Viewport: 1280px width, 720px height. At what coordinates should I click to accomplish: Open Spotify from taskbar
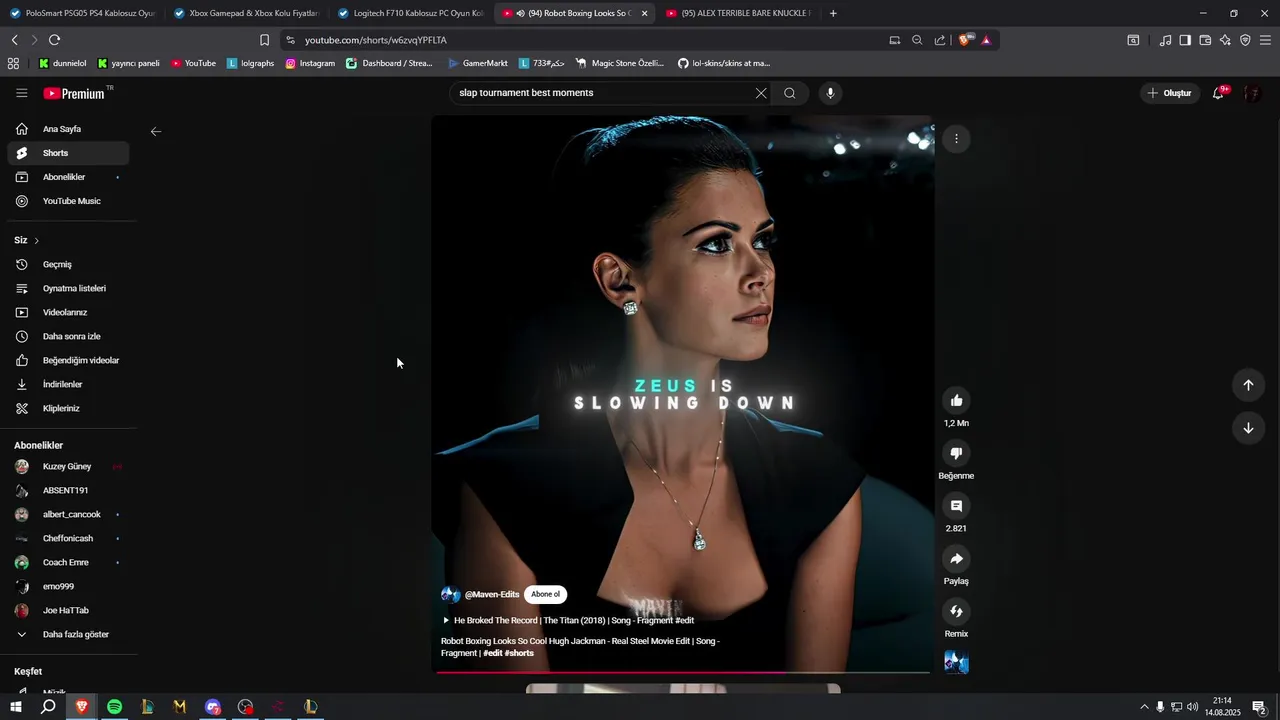(x=114, y=707)
